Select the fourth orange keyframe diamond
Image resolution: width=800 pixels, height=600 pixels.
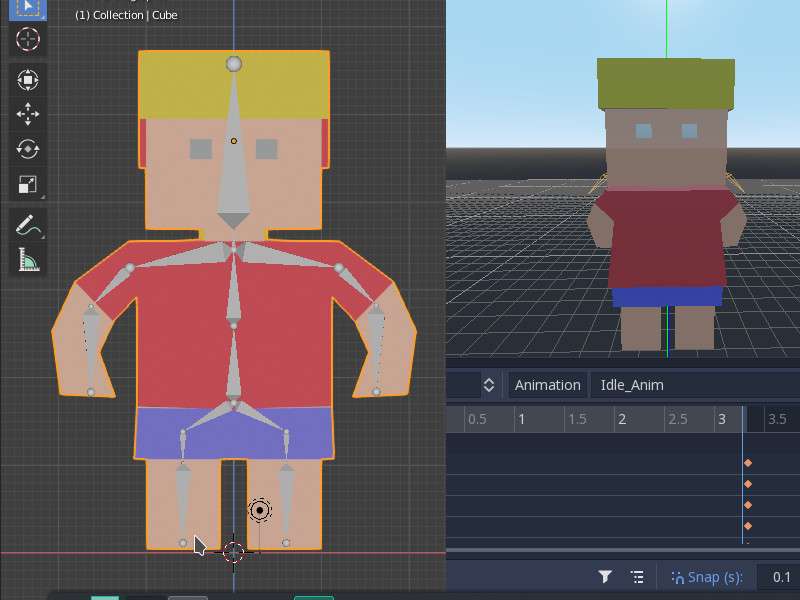tap(748, 526)
